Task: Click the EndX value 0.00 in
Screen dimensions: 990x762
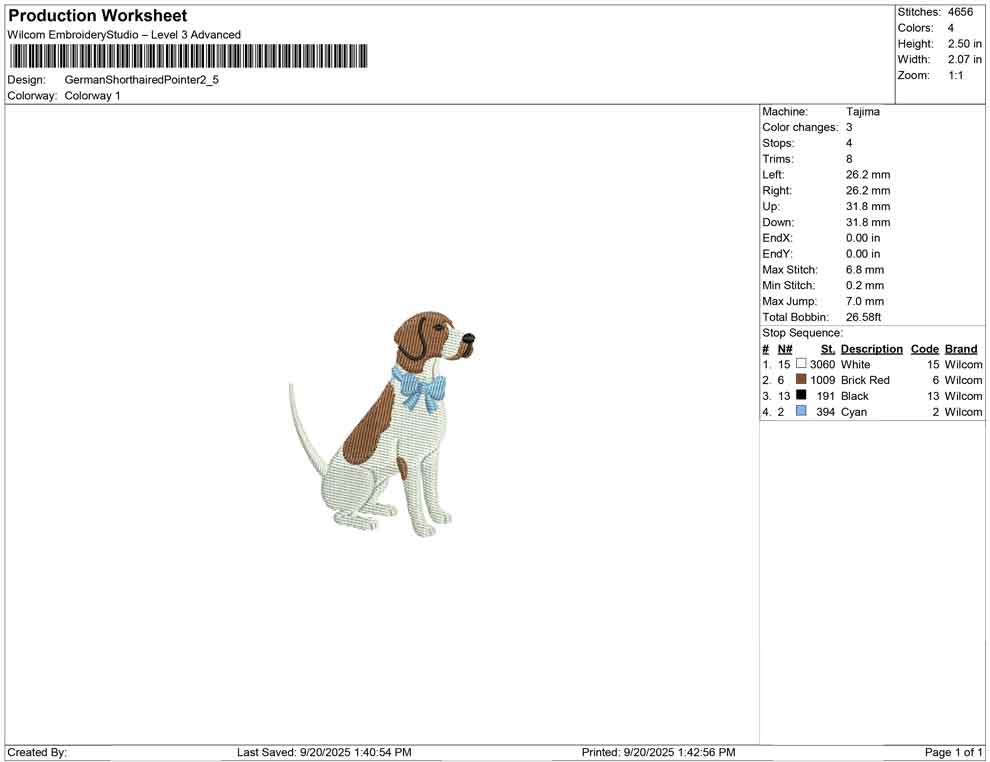Action: point(863,238)
